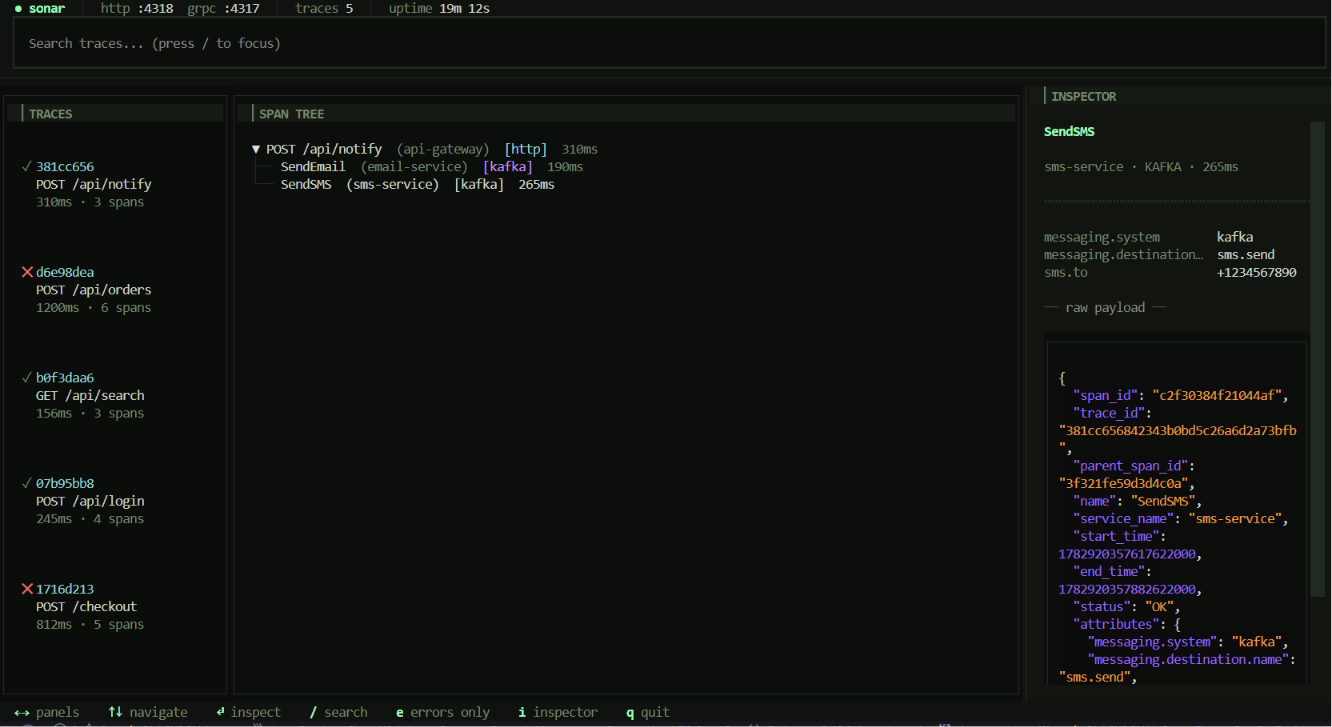The width and height of the screenshot is (1332, 727).
Task: Select trace POST /api/notify
Action: pos(94,185)
